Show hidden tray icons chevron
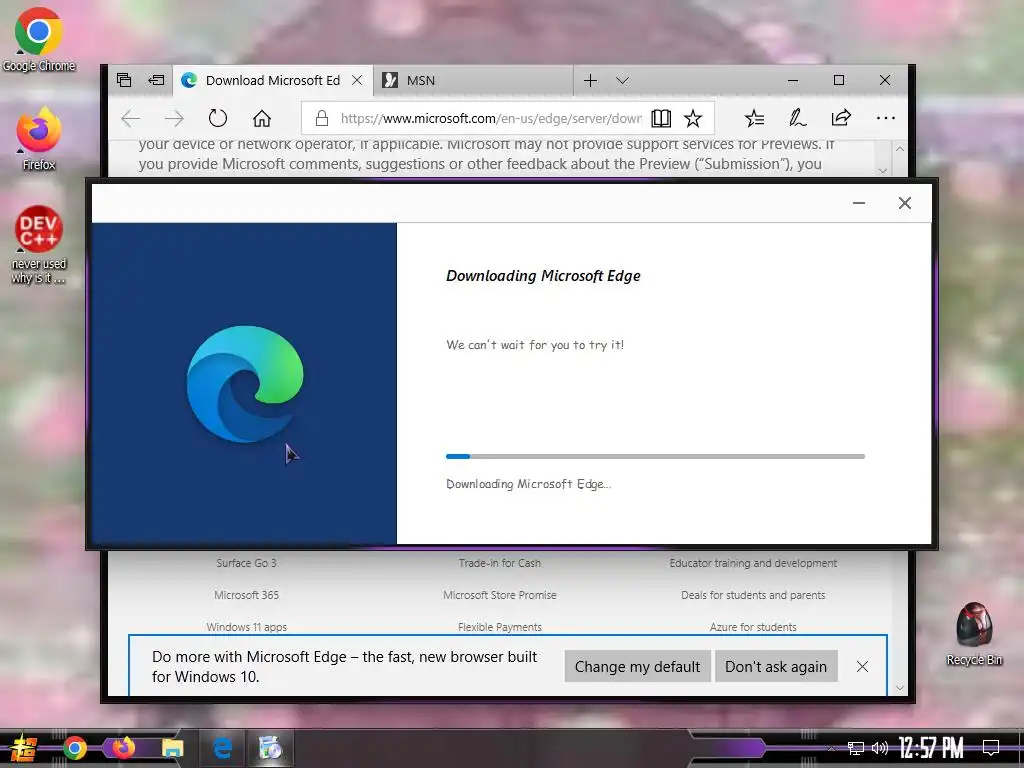The image size is (1024, 768). pos(832,748)
